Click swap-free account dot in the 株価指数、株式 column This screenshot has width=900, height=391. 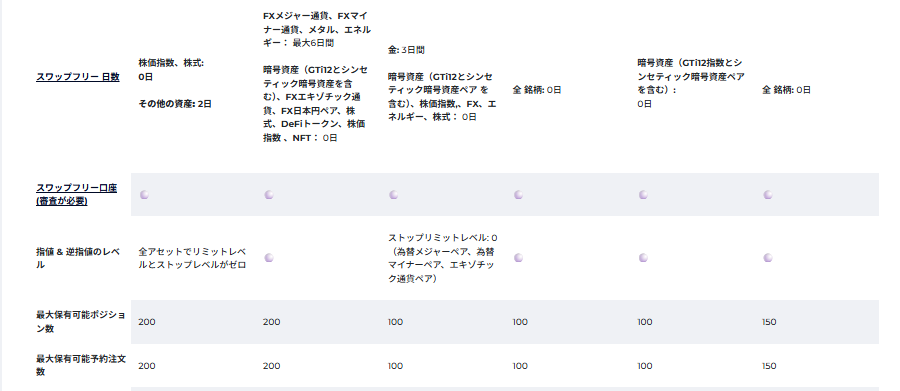144,195
